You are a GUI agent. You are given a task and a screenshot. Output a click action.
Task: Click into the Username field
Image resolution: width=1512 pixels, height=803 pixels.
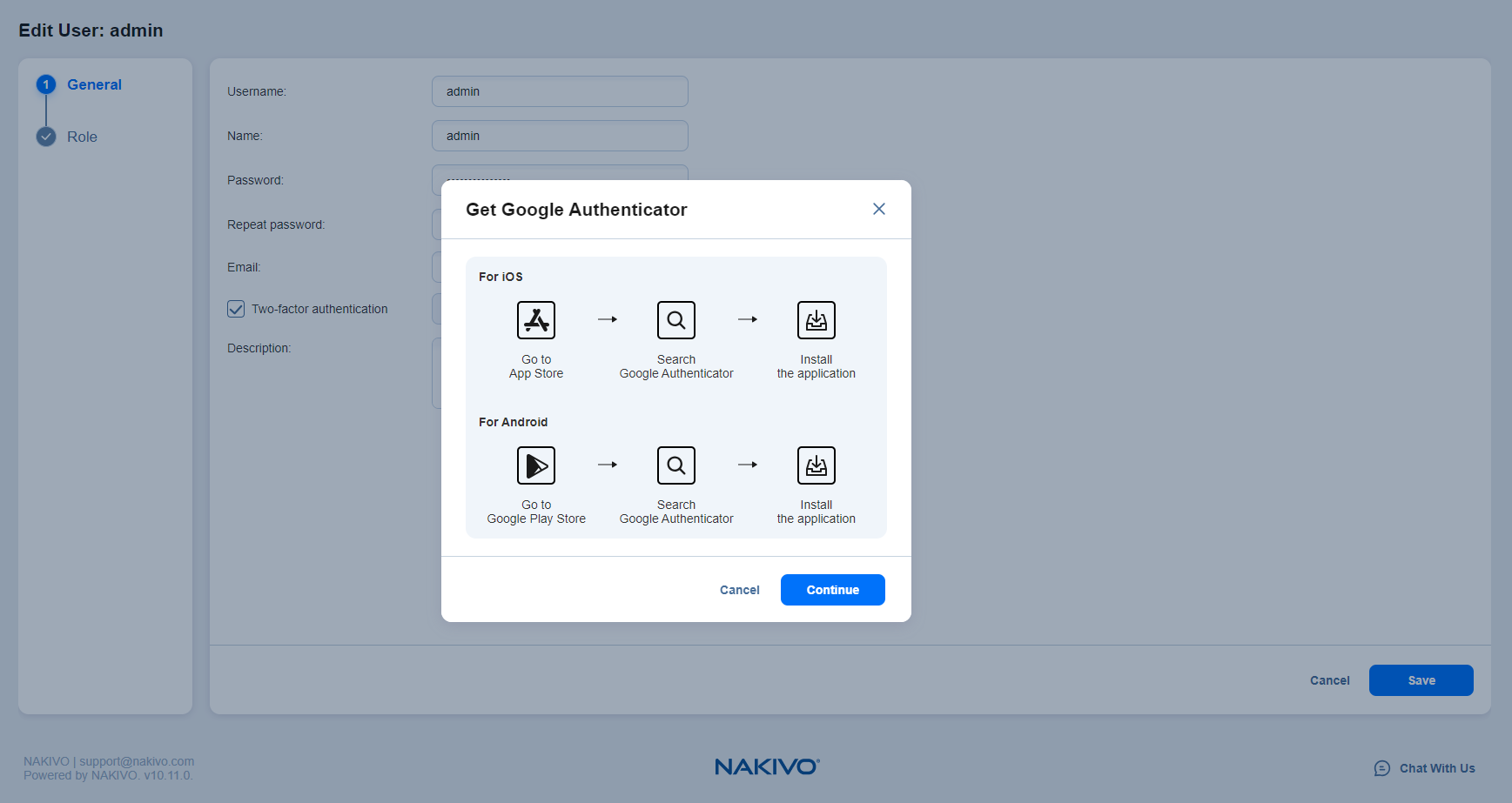coord(560,91)
